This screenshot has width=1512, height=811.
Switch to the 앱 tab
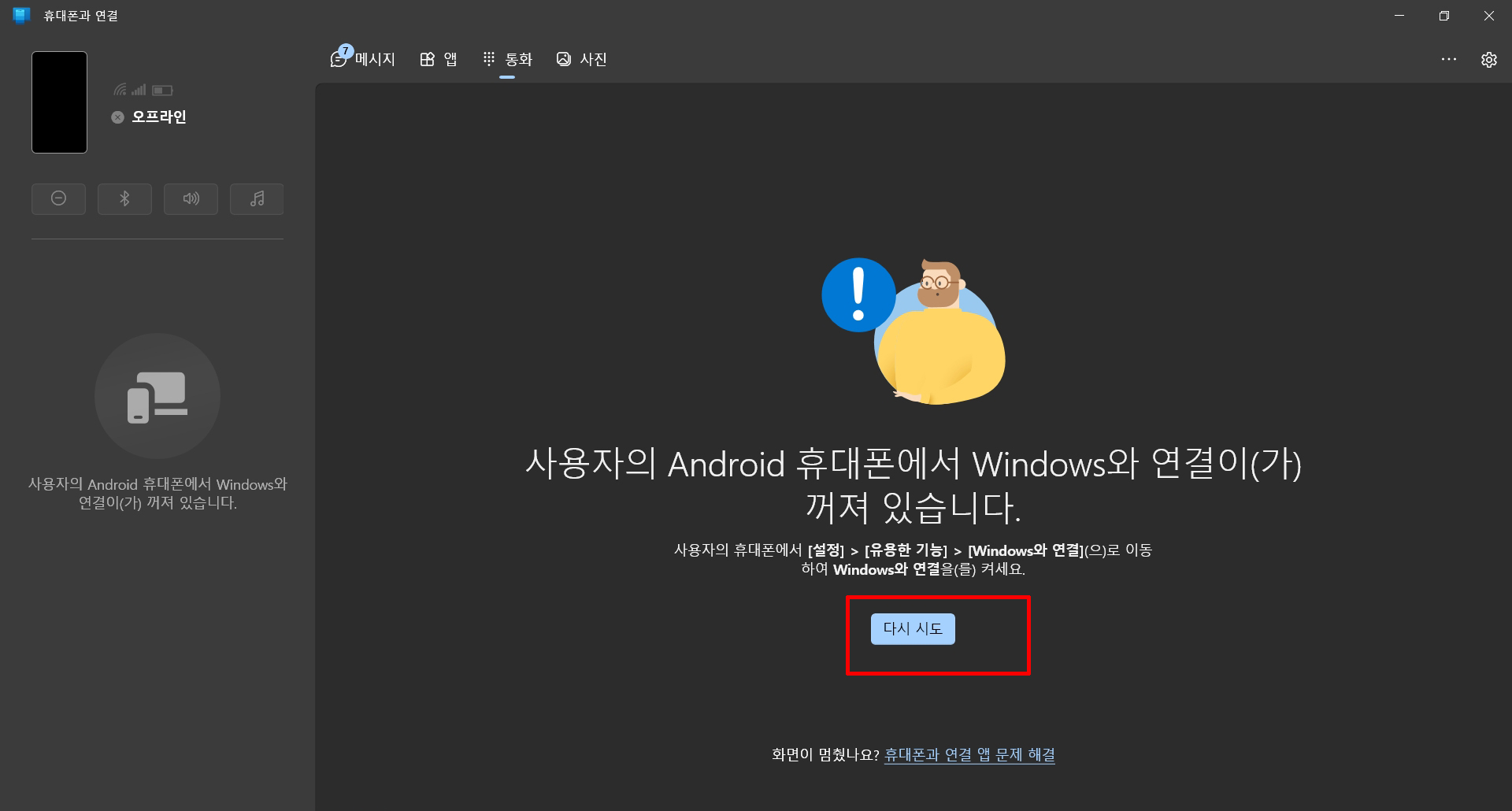439,59
